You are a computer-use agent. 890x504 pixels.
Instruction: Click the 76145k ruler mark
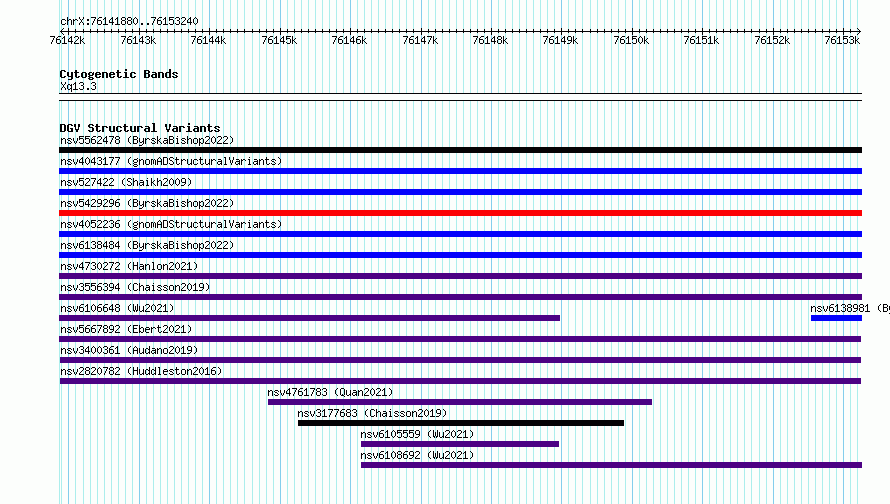tap(279, 40)
